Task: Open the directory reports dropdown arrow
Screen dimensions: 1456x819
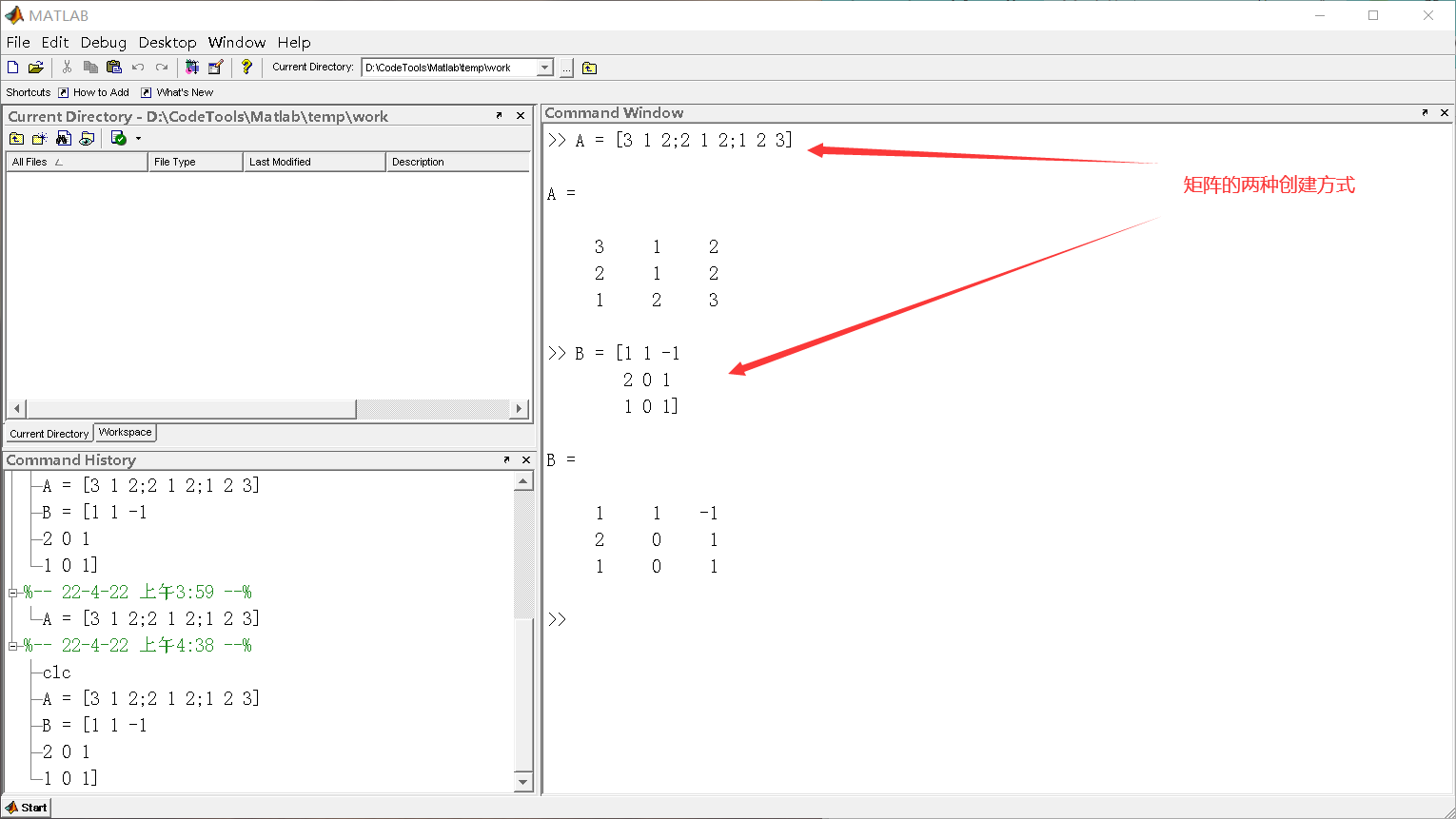Action: pos(139,139)
